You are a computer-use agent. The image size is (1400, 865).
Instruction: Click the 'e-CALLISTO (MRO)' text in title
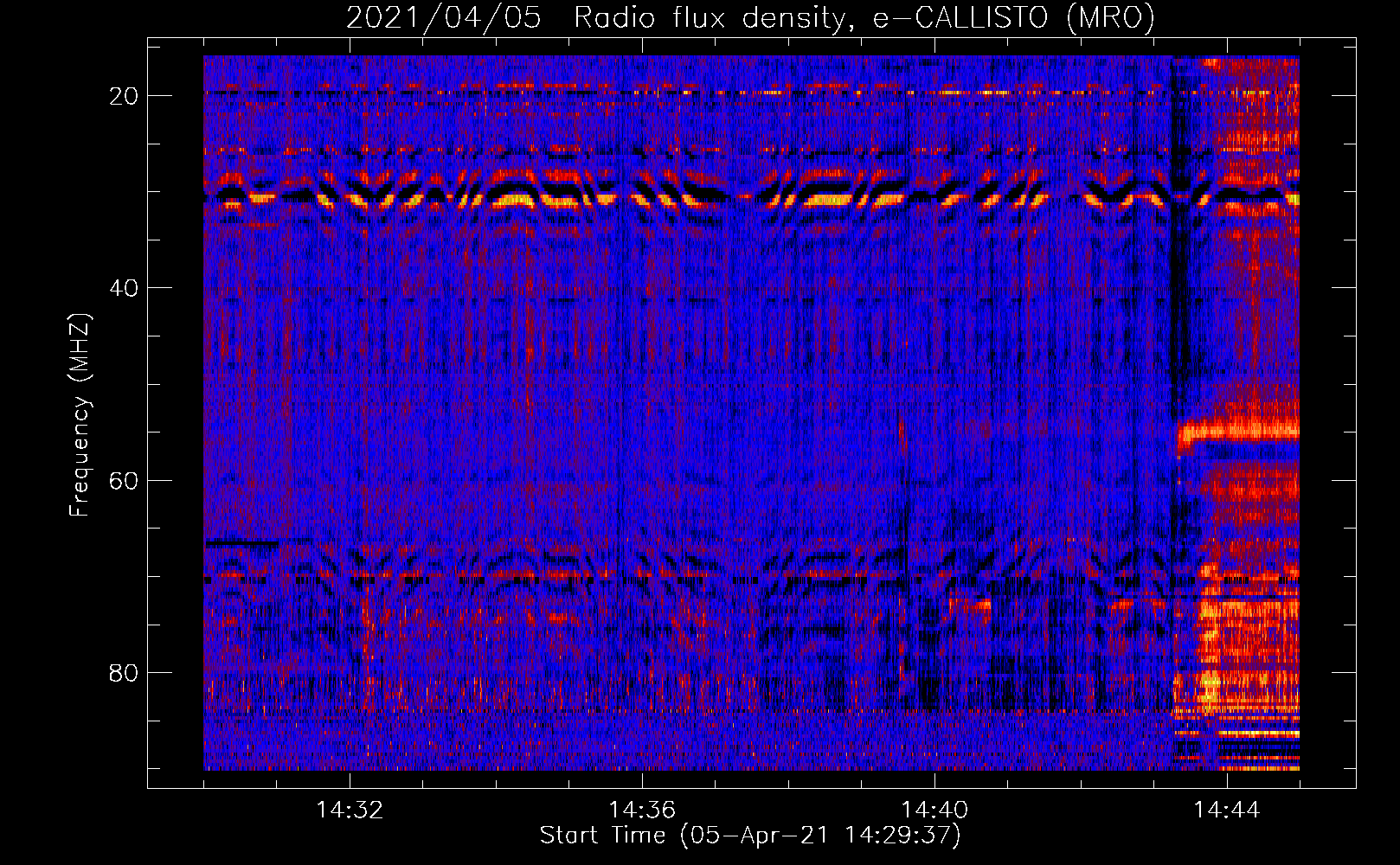[1014, 17]
